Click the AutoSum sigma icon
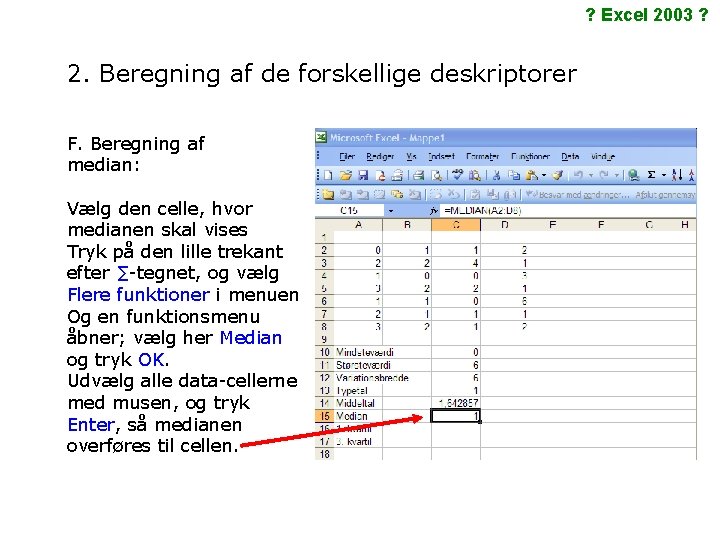 click(651, 175)
